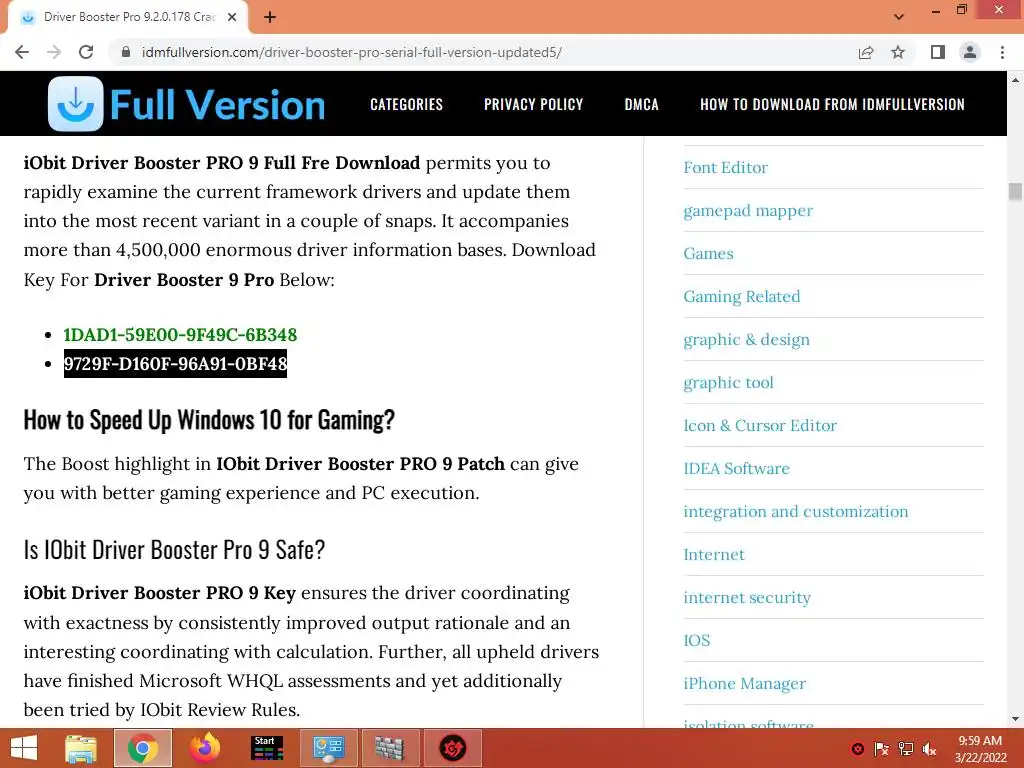Open the Gaming Related category
The image size is (1024, 768).
(742, 296)
